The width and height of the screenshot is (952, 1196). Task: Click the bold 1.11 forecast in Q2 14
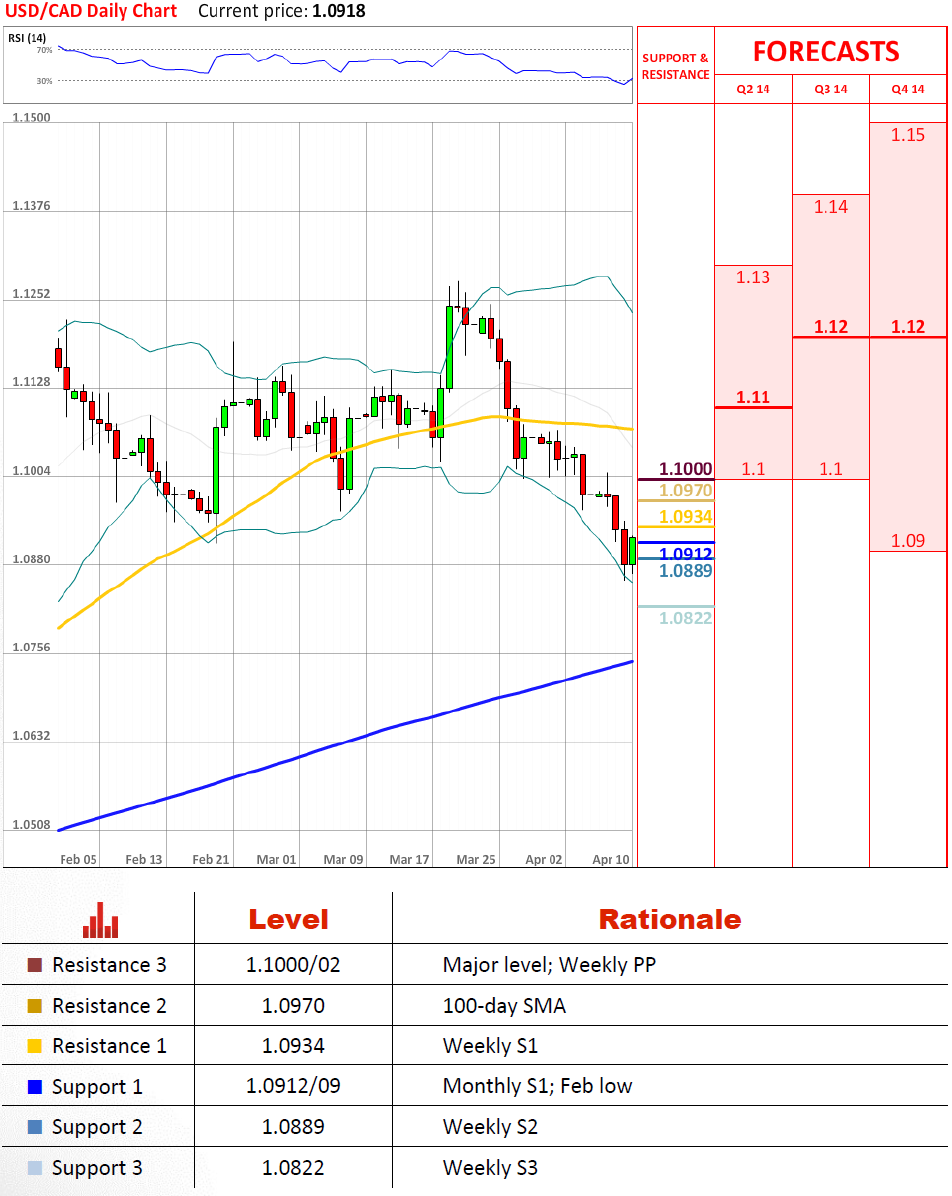coord(752,397)
